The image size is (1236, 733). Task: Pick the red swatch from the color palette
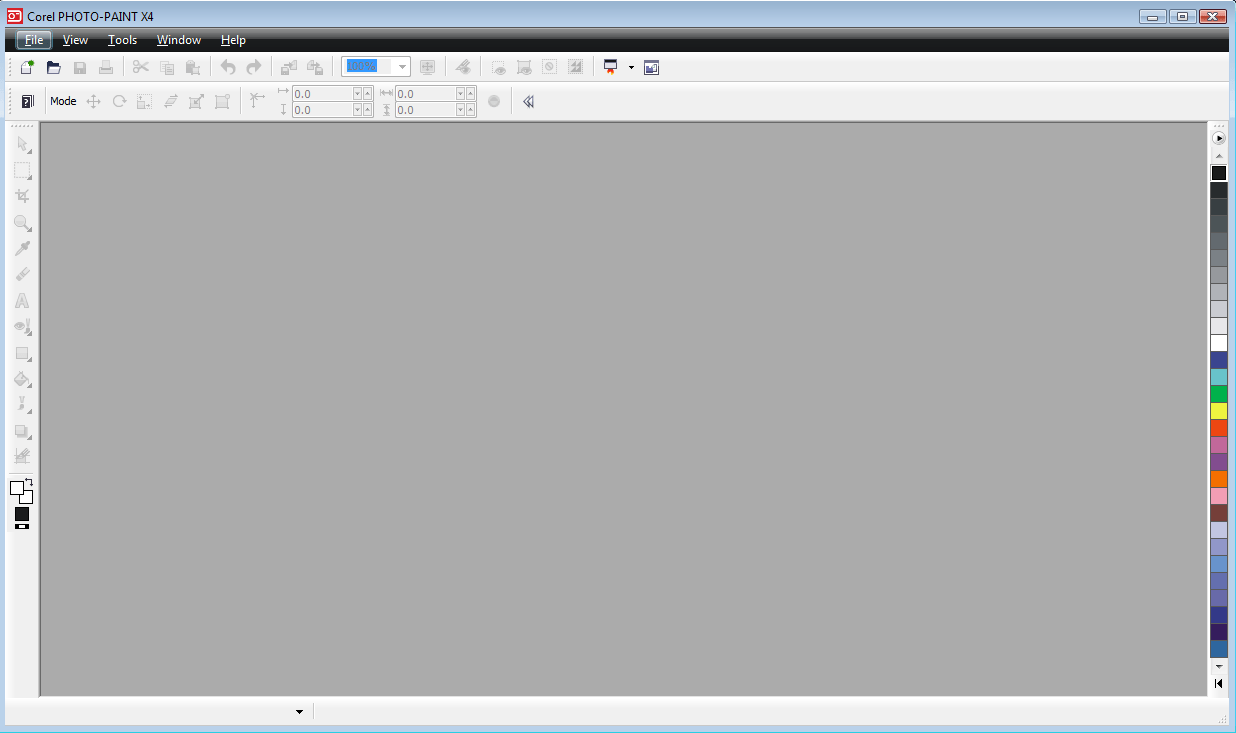(x=1218, y=427)
